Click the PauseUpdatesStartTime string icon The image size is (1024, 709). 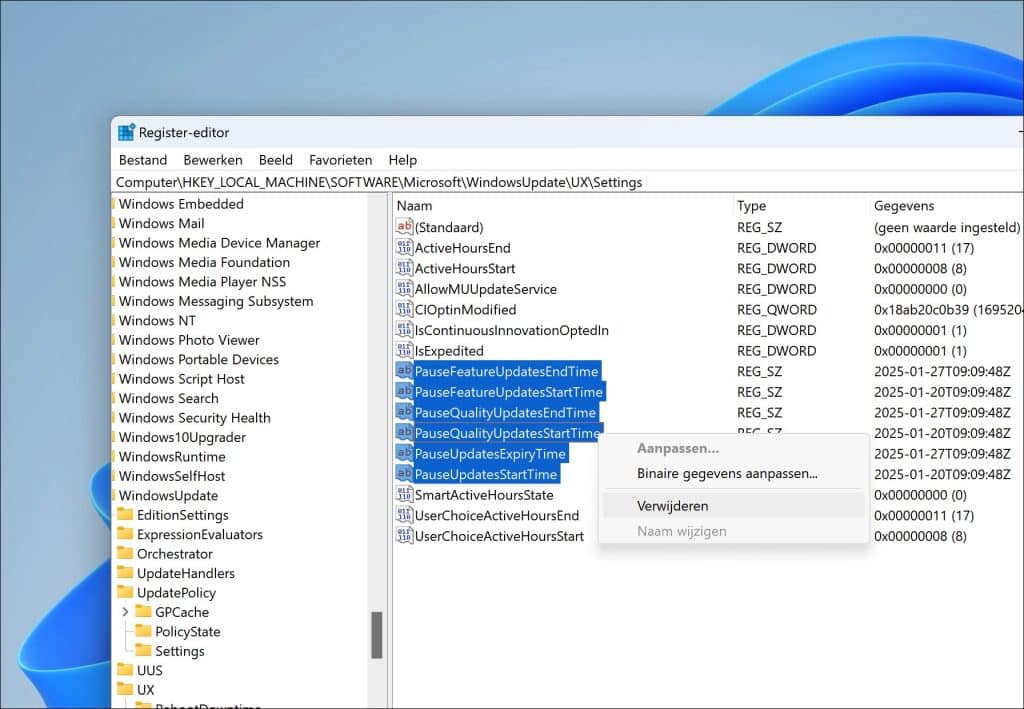click(x=404, y=474)
